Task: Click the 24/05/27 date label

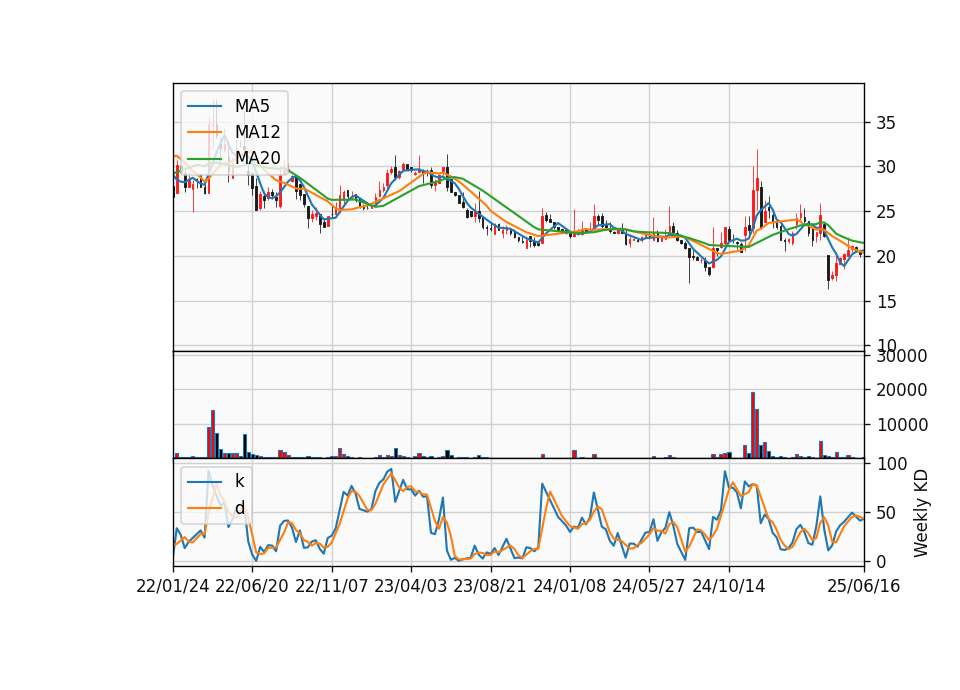Action: pyautogui.click(x=648, y=586)
